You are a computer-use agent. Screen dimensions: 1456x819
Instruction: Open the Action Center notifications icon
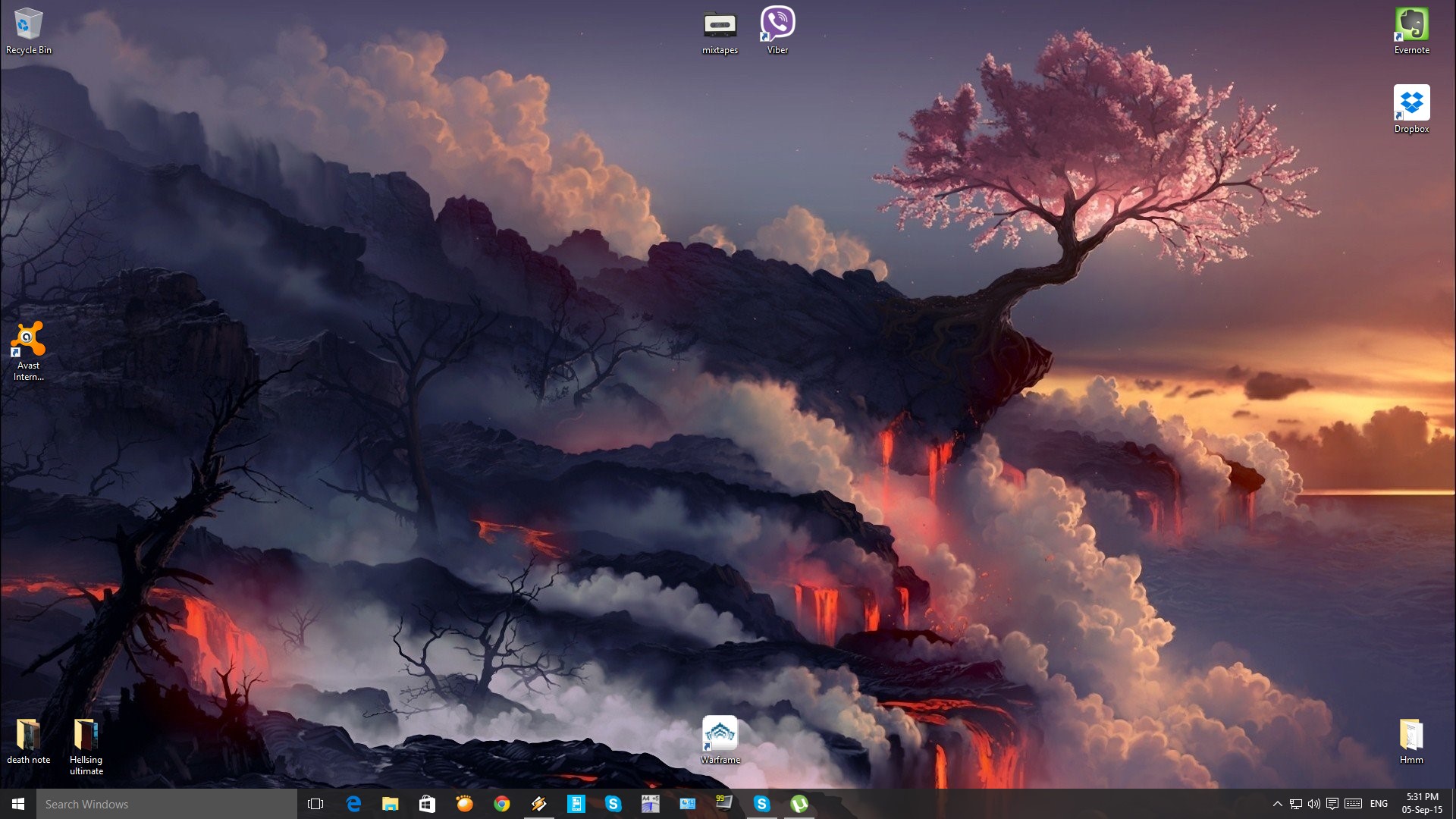[x=1332, y=804]
